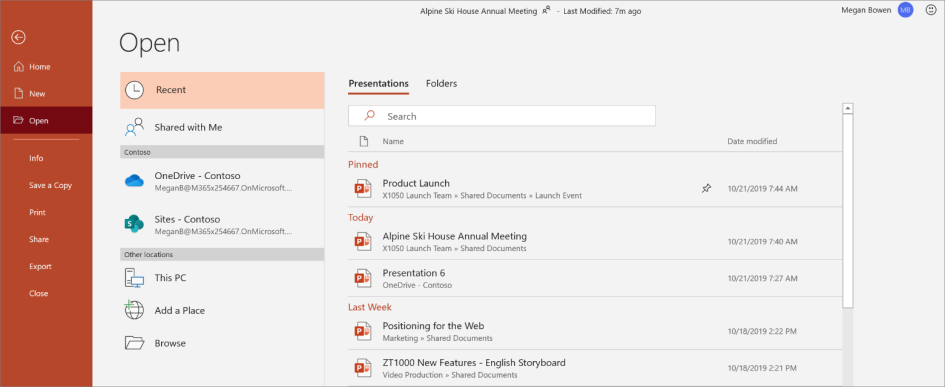Open Alpine Ski House Annual Meeting file
Screen dimensions: 945x387
point(595,242)
